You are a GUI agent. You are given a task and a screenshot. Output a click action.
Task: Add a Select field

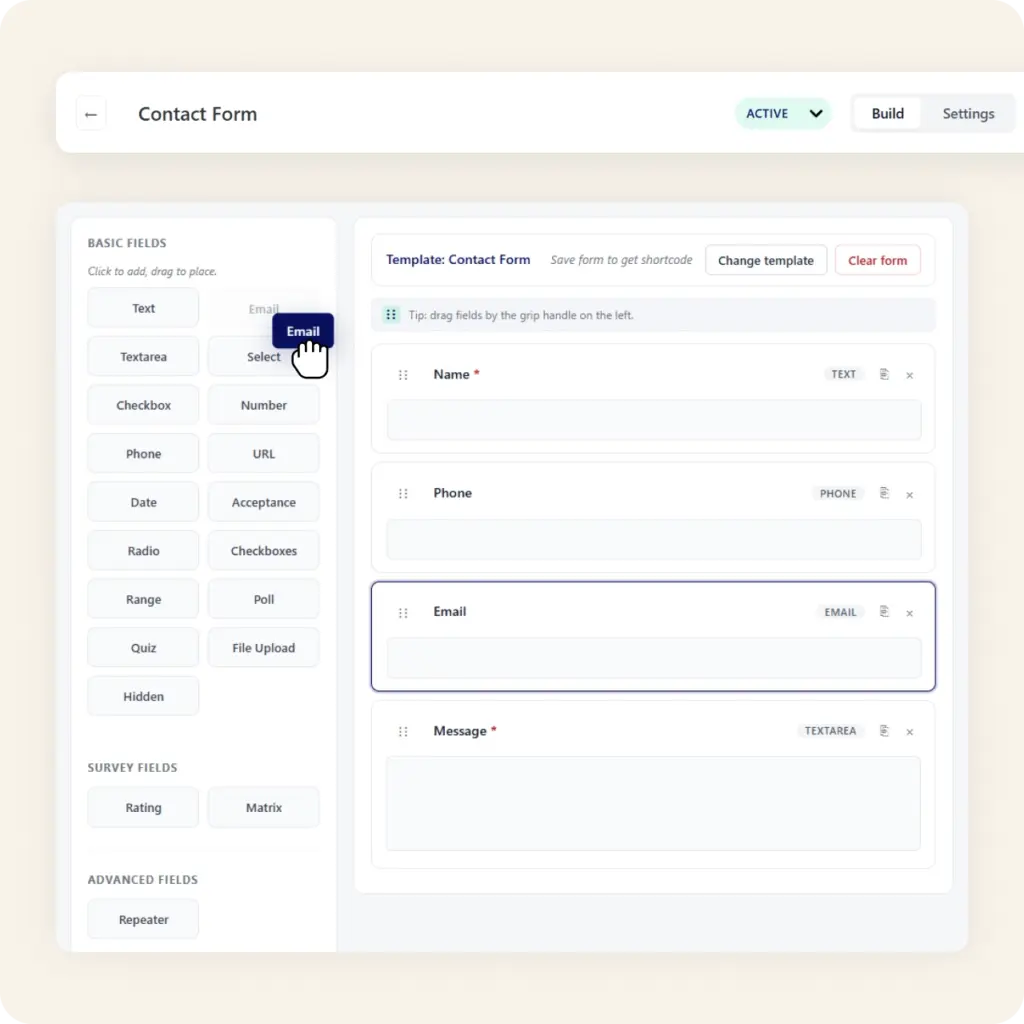[x=263, y=357]
